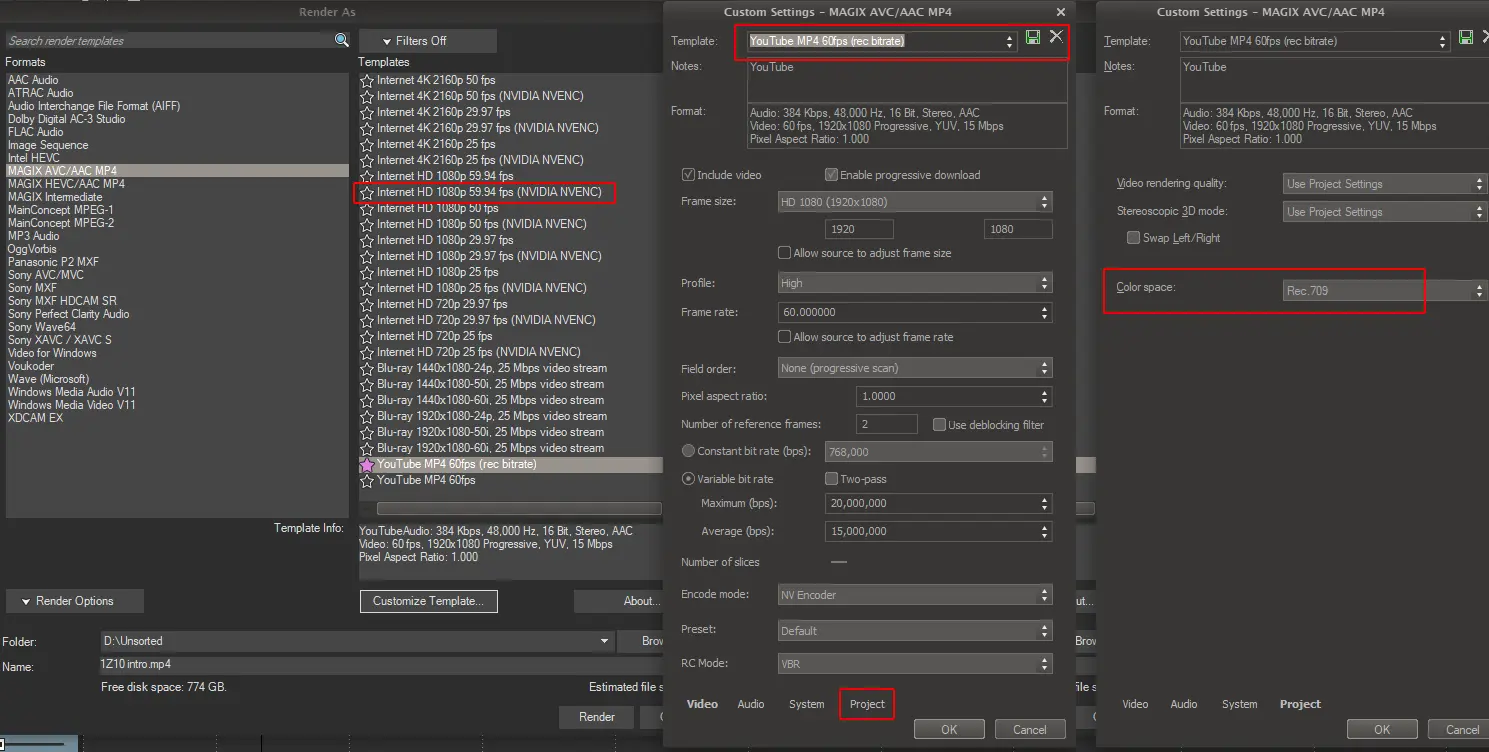The height and width of the screenshot is (752, 1489).
Task: Adjust the Number of slices slider
Action: tap(839, 562)
